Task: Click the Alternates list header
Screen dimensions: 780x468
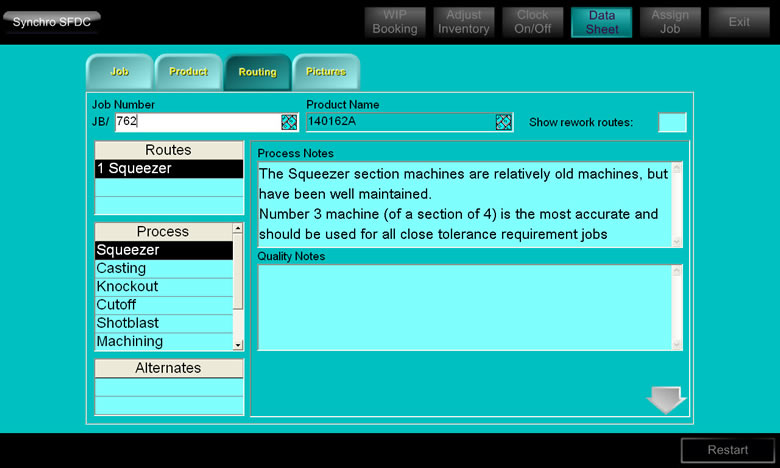Action: coord(169,368)
